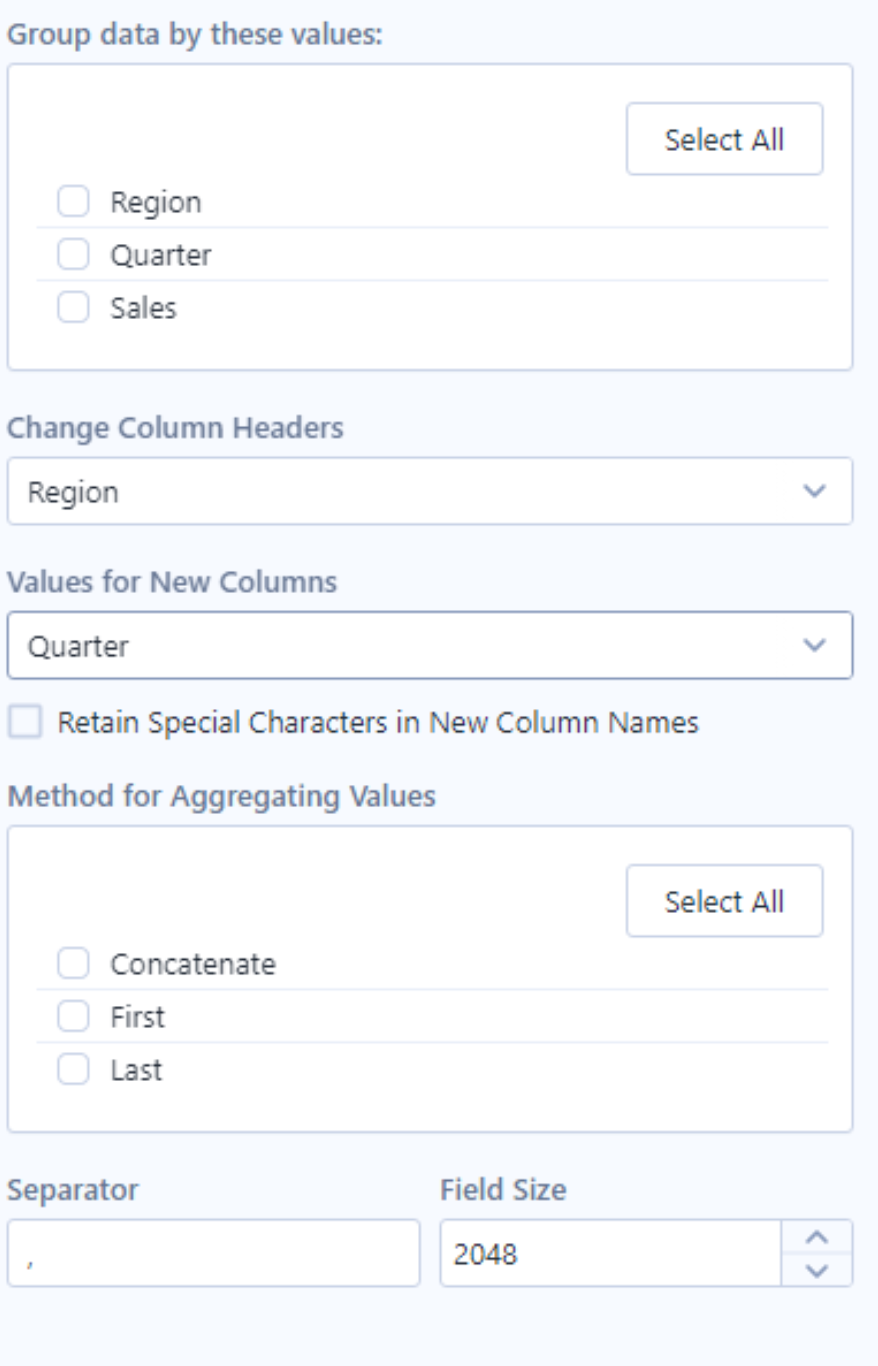Click the Method for Aggregating Values heading
878x1366 pixels.
222,796
